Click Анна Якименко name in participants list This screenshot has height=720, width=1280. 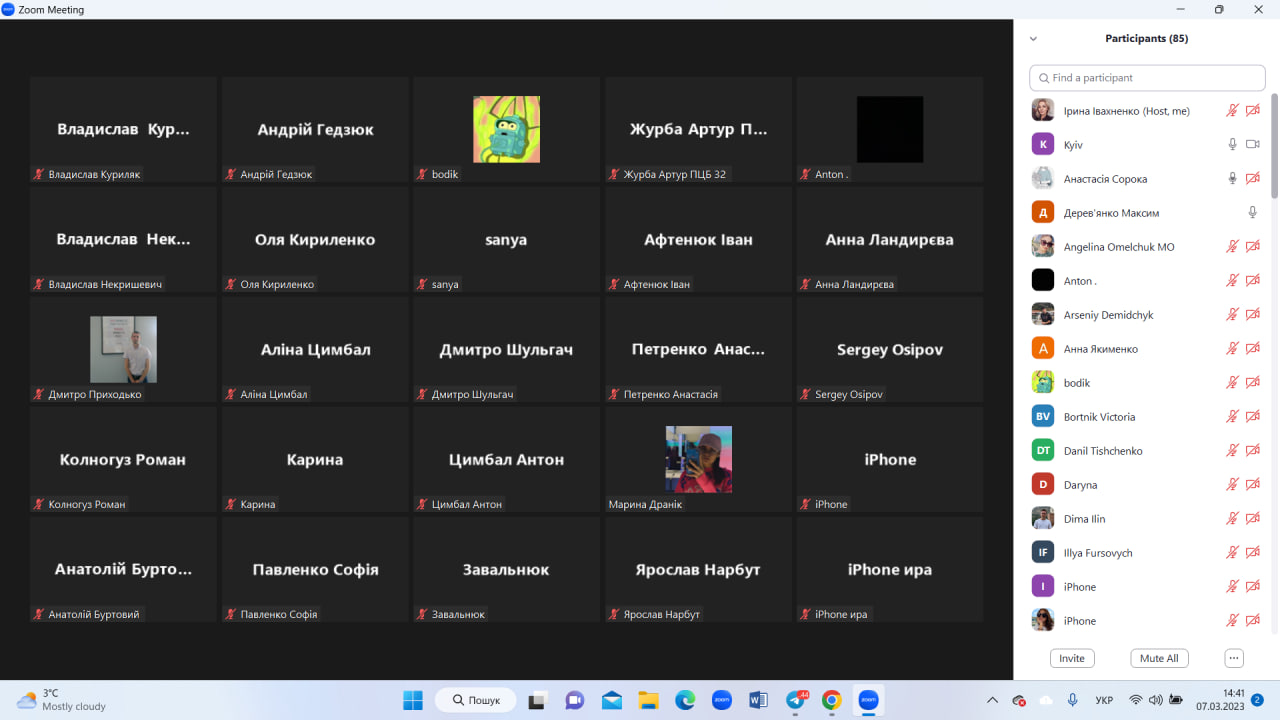pyautogui.click(x=1101, y=349)
